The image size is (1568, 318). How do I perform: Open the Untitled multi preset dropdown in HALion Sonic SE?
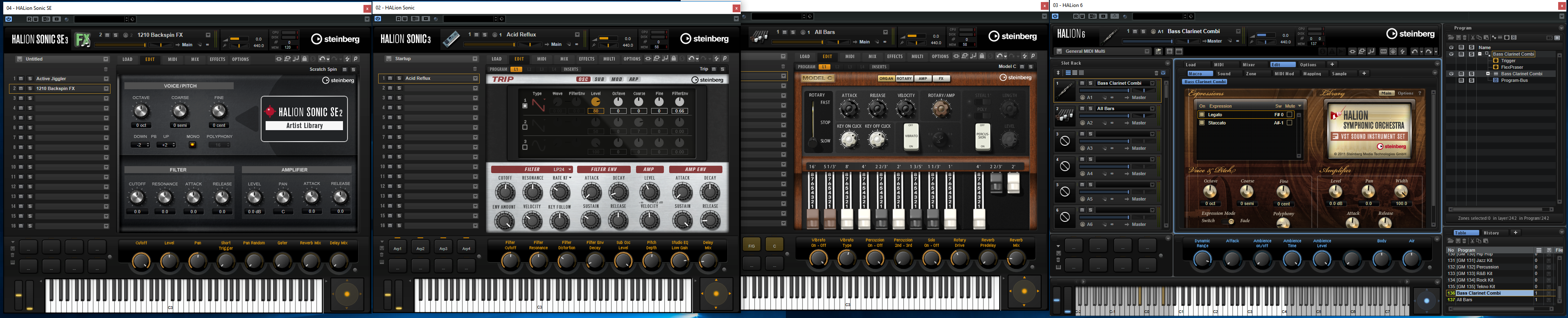coord(105,59)
